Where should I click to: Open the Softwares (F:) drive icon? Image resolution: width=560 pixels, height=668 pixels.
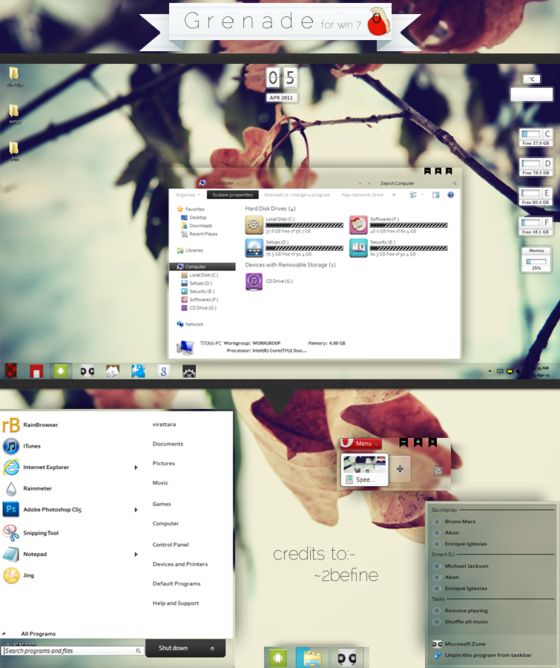(x=358, y=225)
